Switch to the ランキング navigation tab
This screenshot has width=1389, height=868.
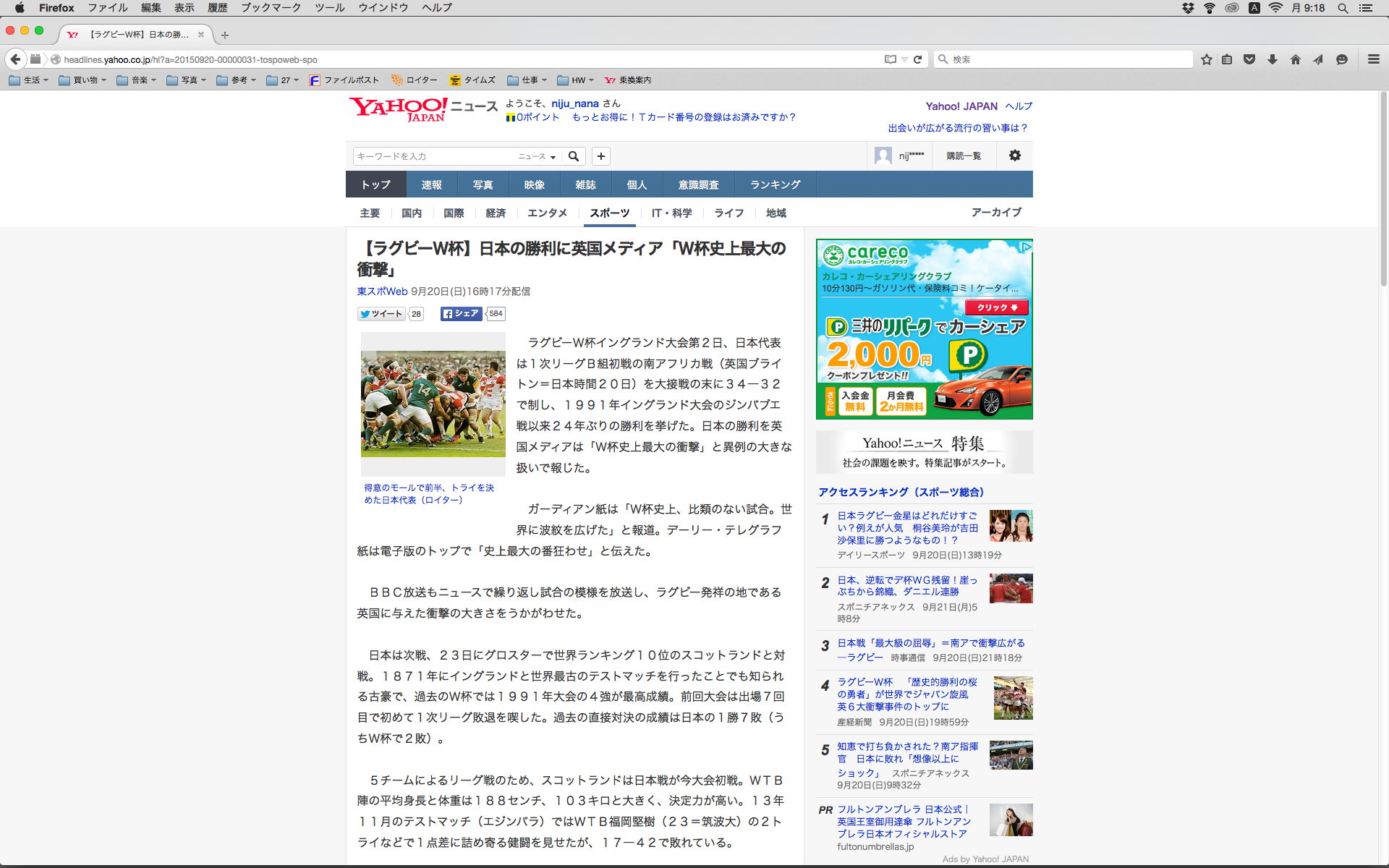tap(775, 184)
